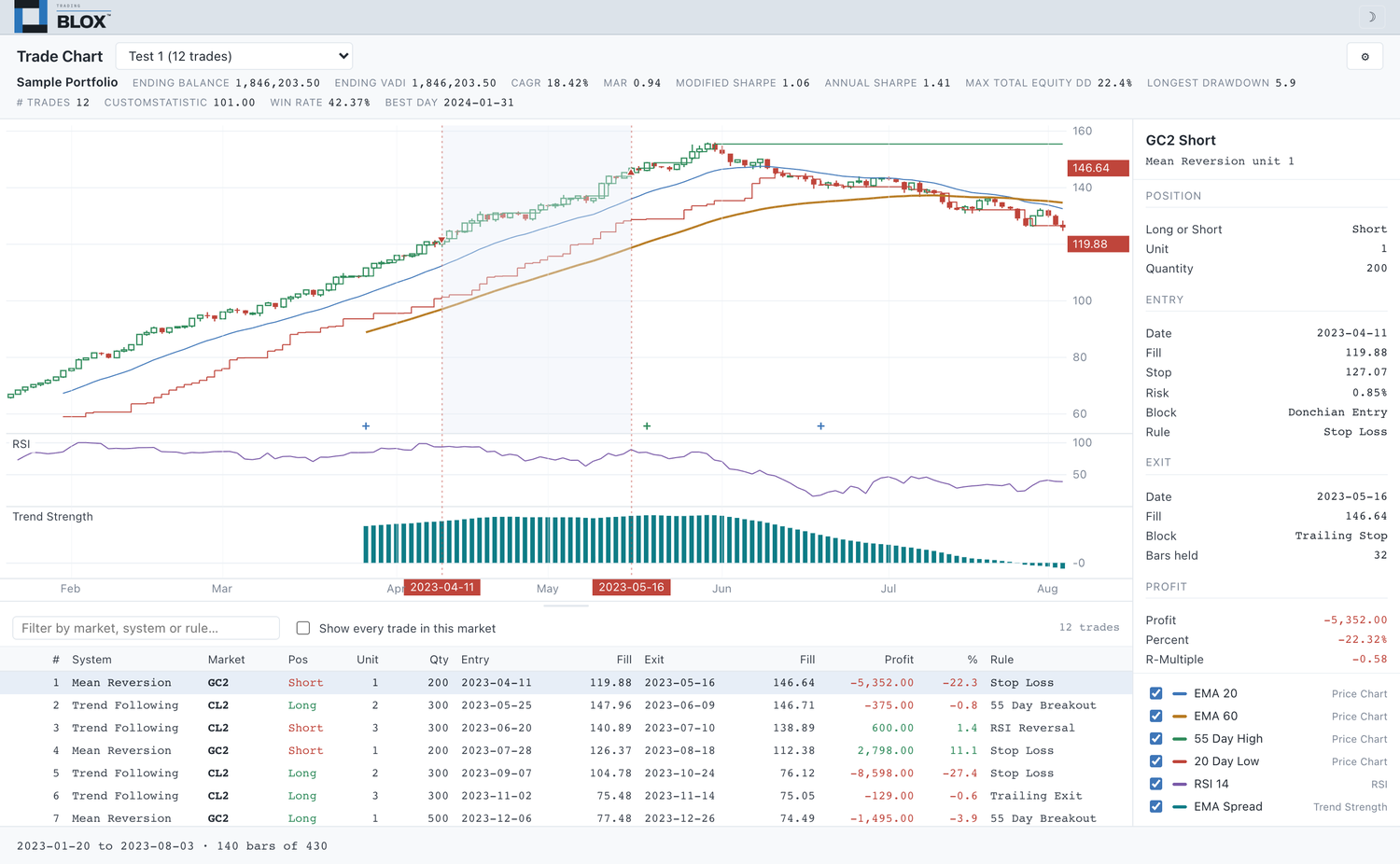Select trade 2 Trend Following CL2 row
Image resolution: width=1400 pixels, height=864 pixels.
566,705
